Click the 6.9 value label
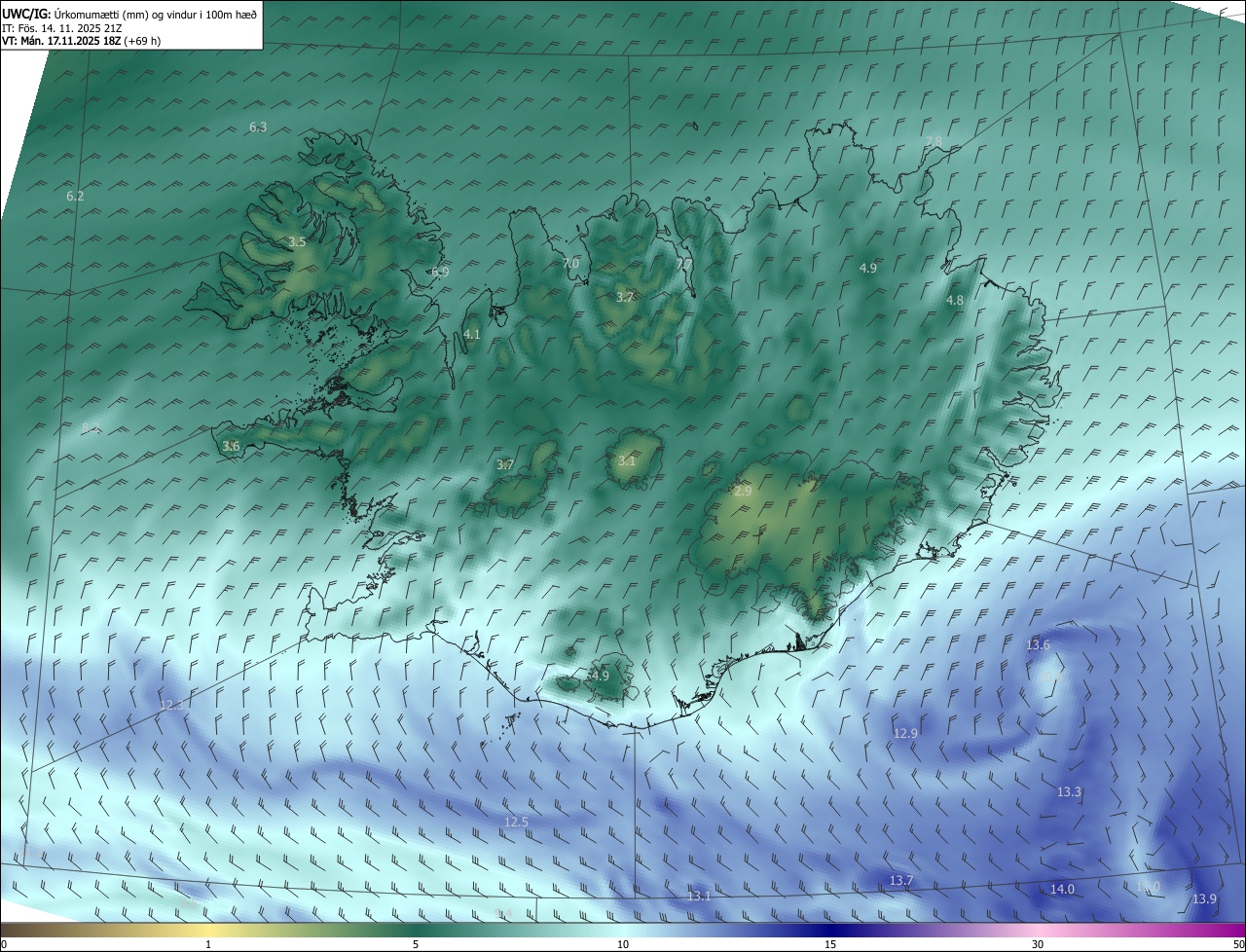This screenshot has height=952, width=1246. tap(440, 273)
